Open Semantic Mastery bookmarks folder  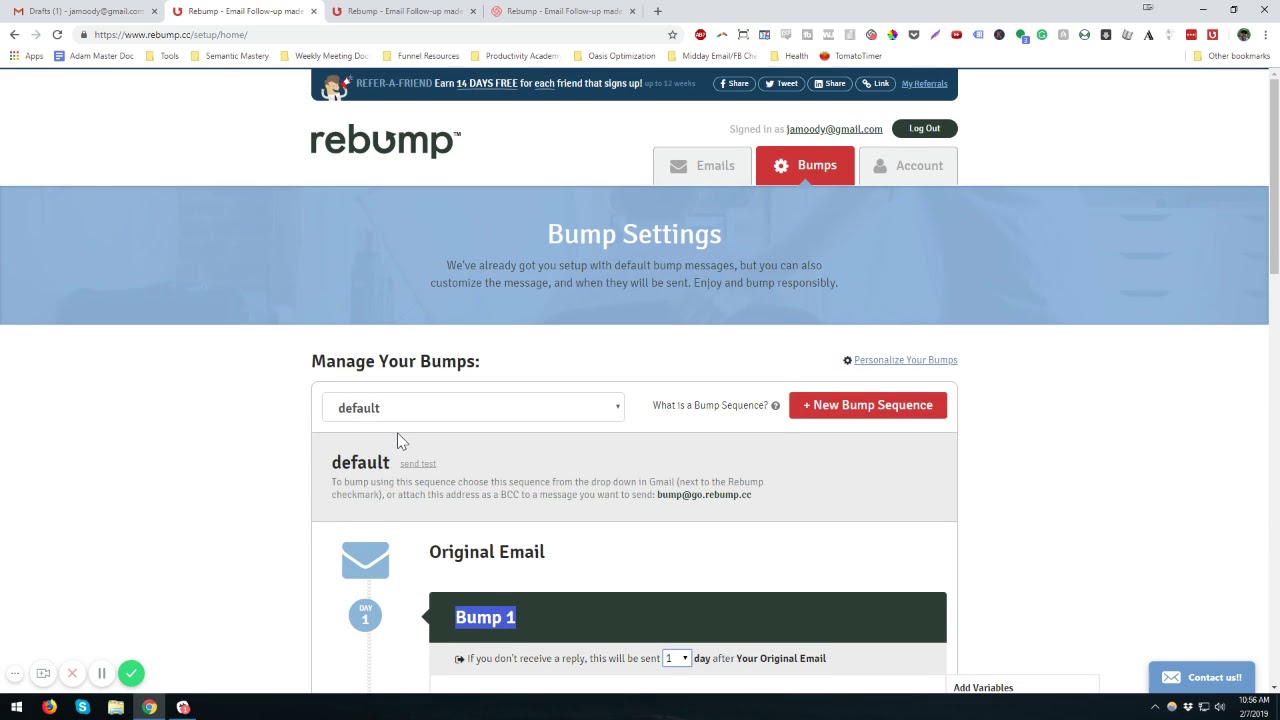229,56
